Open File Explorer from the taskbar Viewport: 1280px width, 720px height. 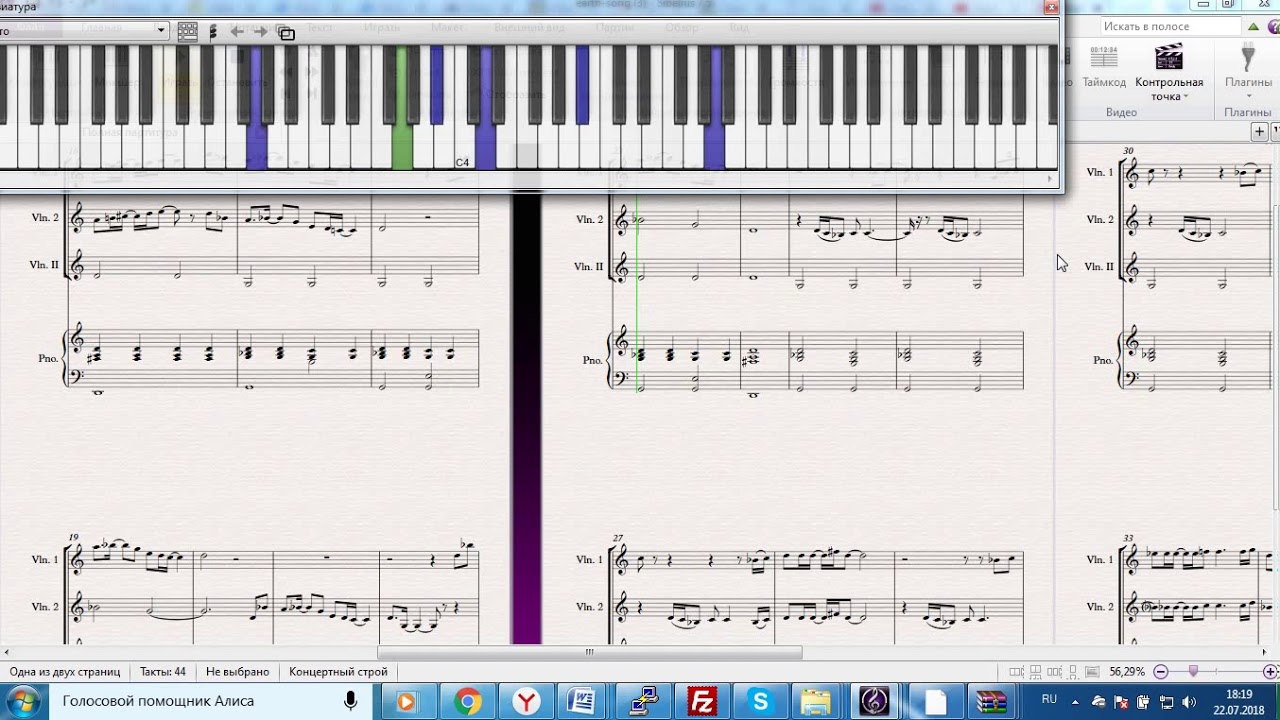coord(816,702)
